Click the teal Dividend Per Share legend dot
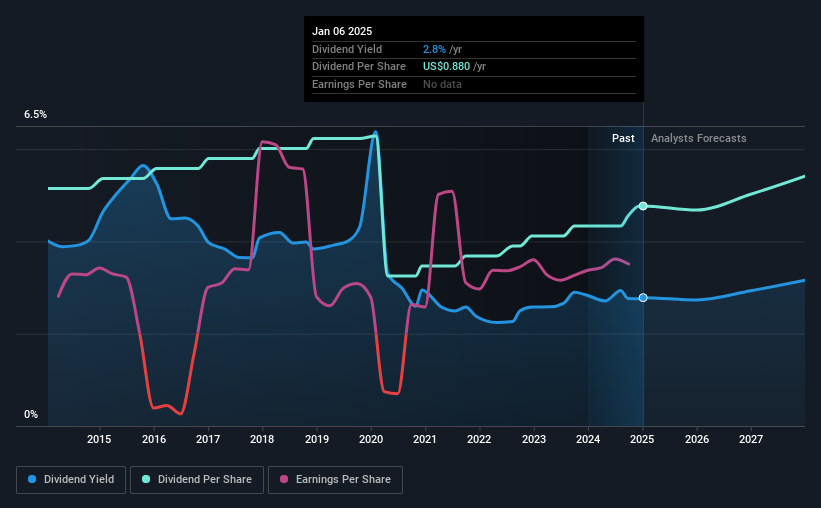821x508 pixels. pos(146,479)
